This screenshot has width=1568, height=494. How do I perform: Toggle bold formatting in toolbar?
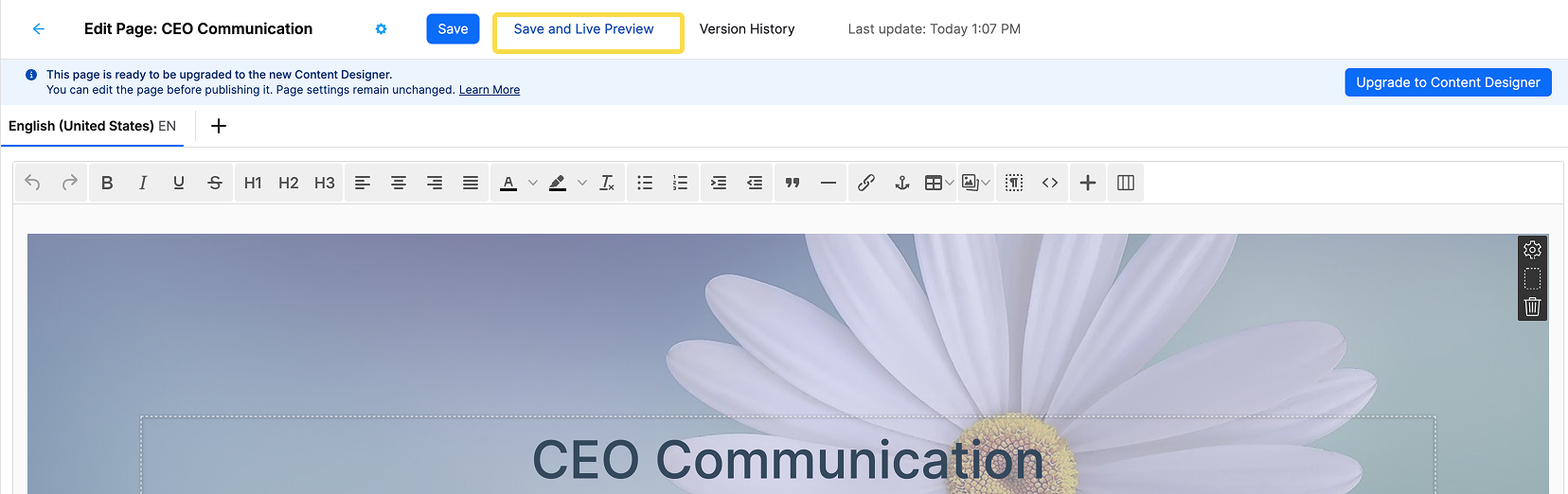pyautogui.click(x=107, y=183)
